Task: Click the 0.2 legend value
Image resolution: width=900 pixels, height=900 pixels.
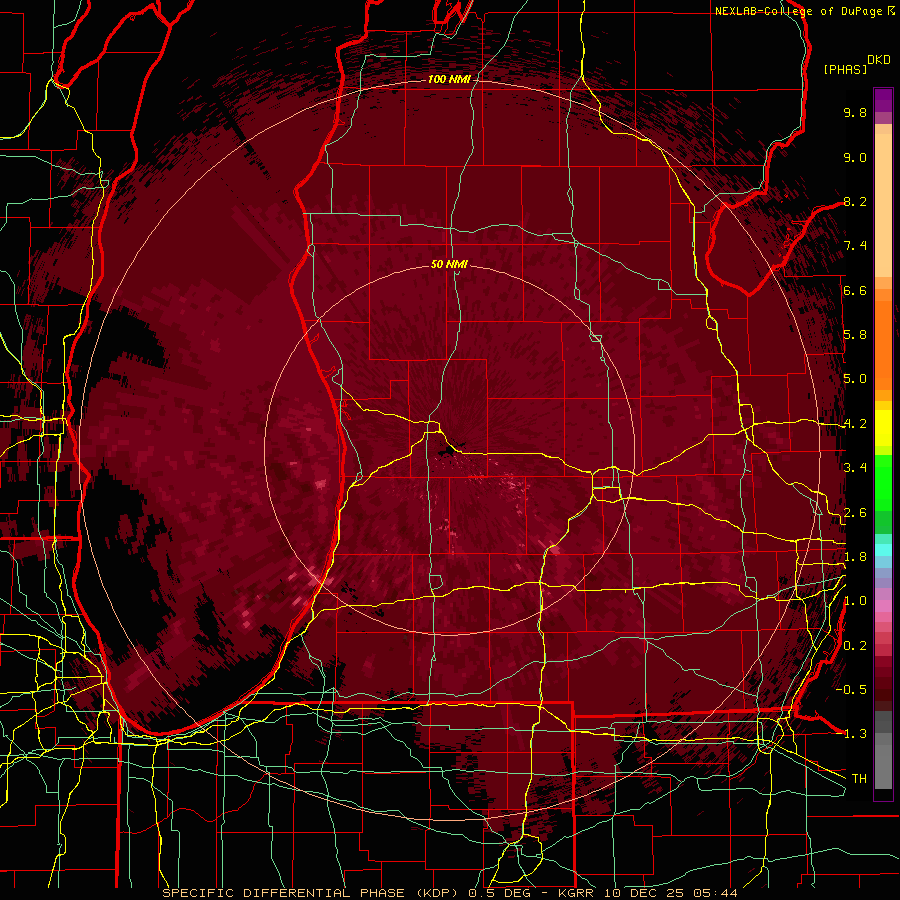Action: tap(855, 646)
